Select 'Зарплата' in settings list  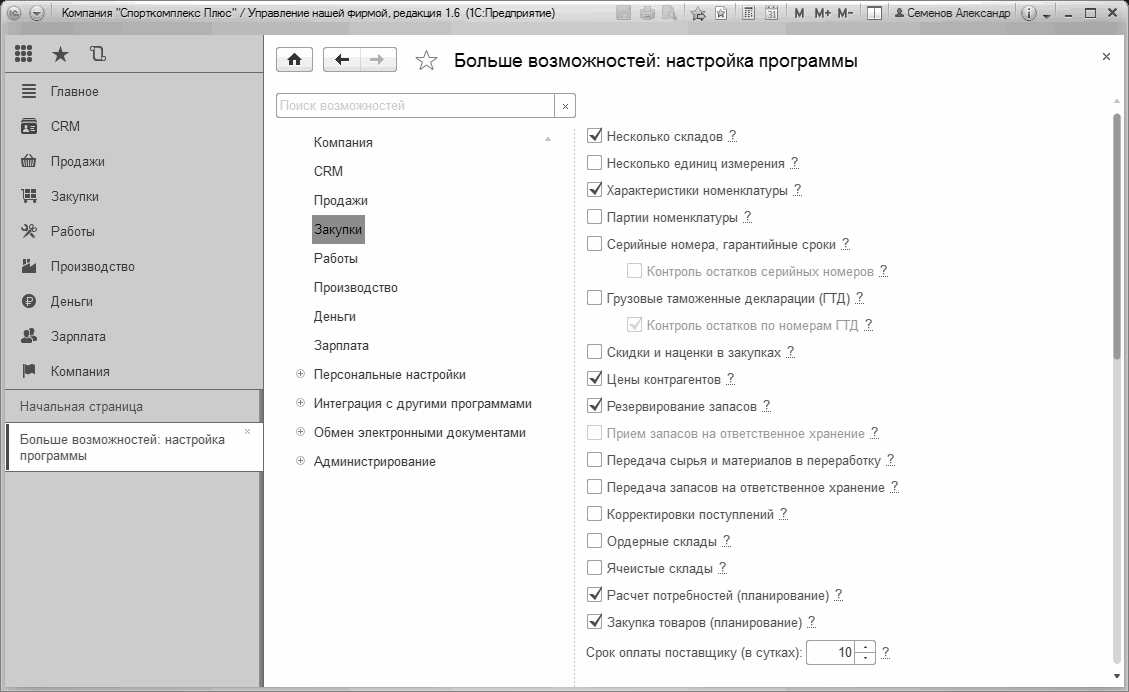tap(341, 346)
